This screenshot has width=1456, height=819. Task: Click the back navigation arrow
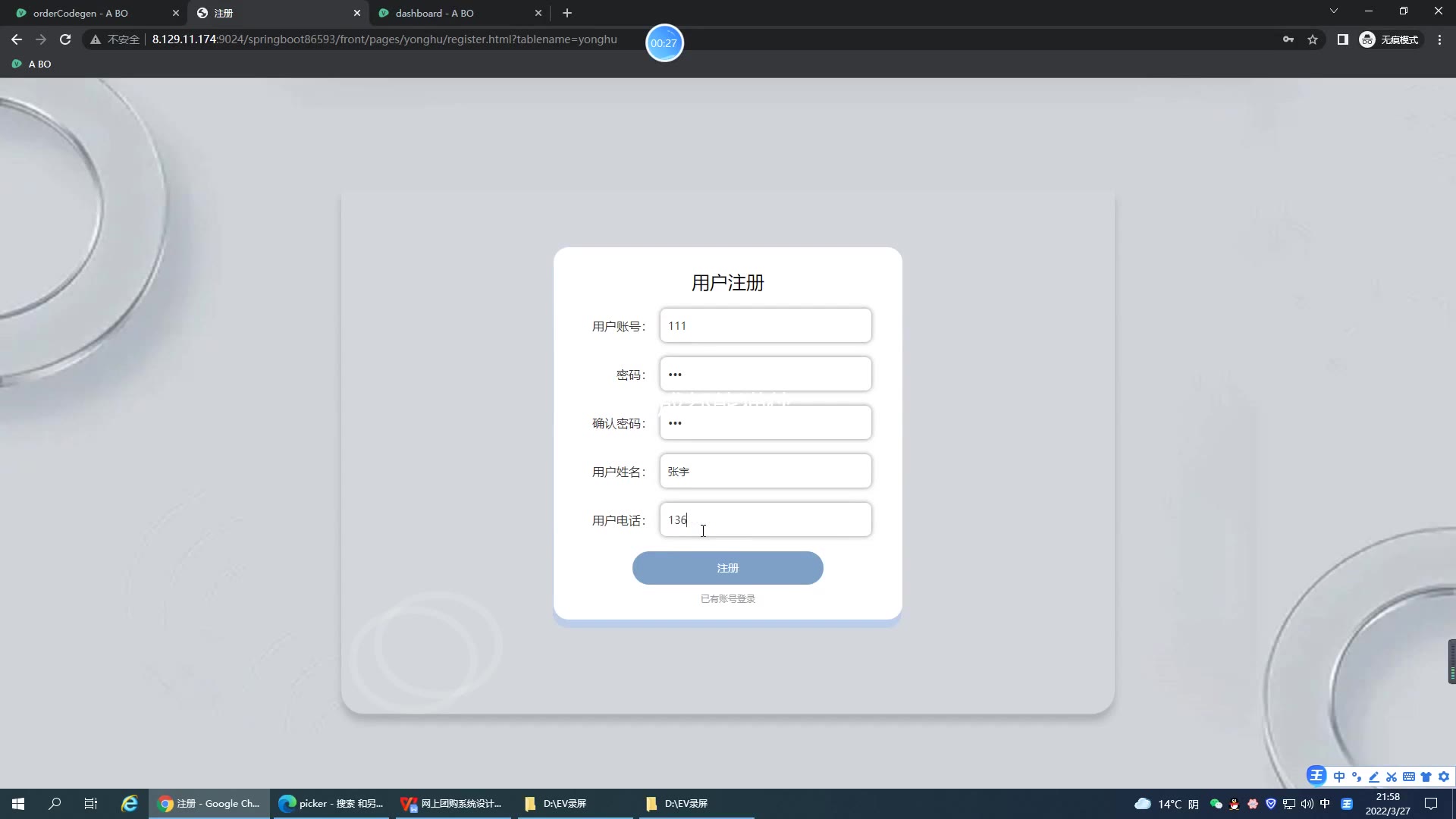click(x=17, y=39)
